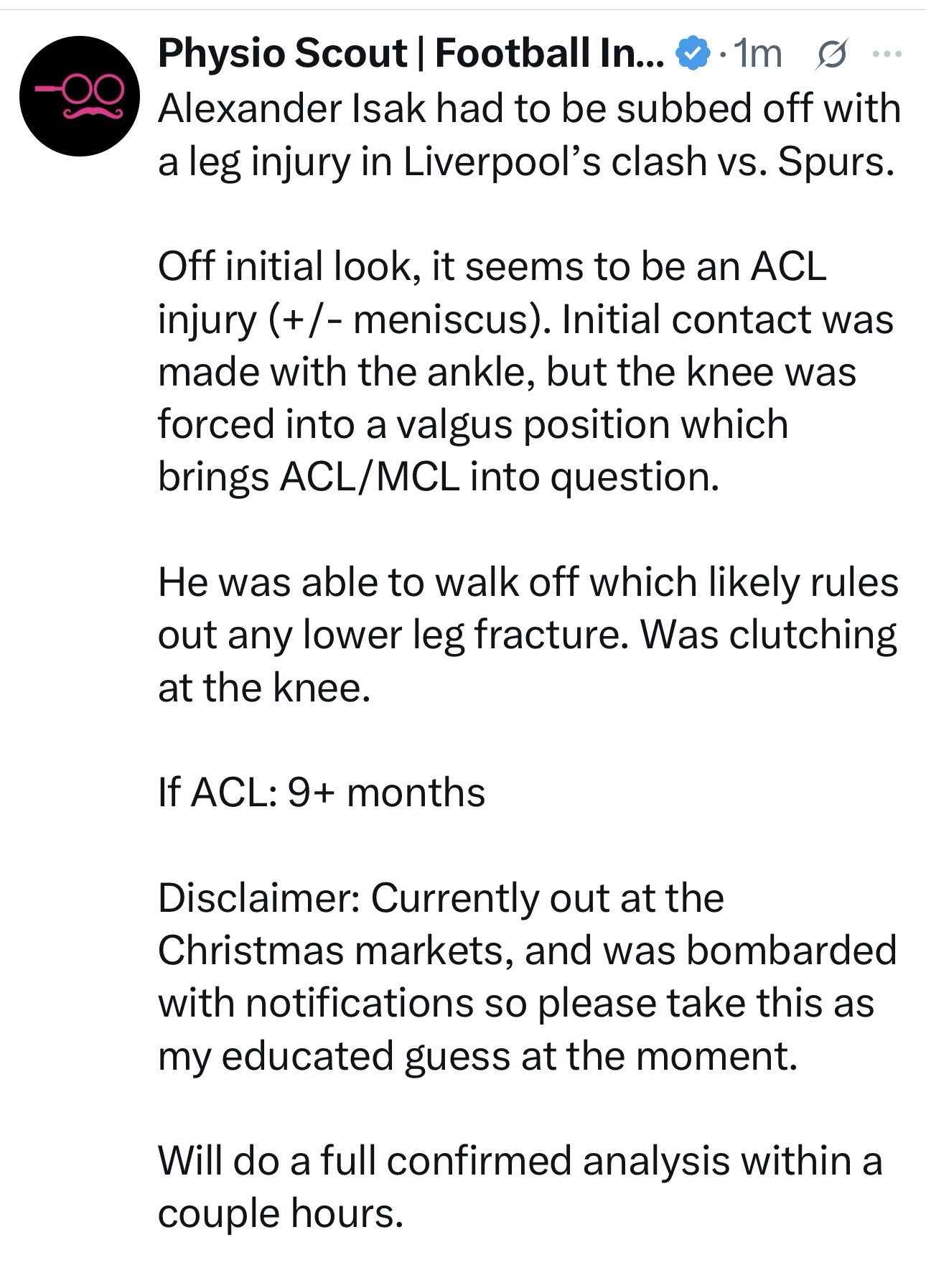
Task: Click the 1m timestamp link
Action: tap(758, 55)
